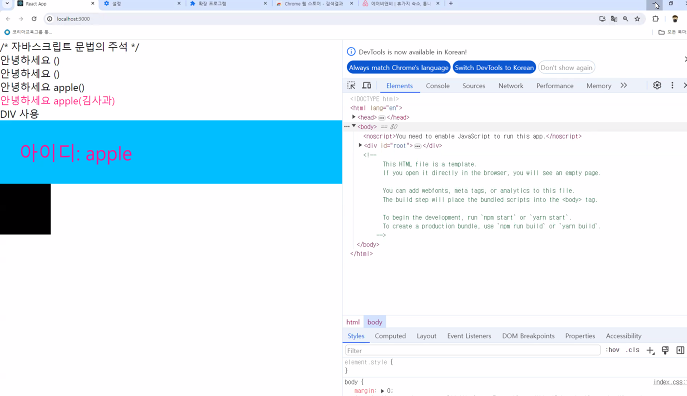
Task: Show more DevTools tabs chevron
Action: [623, 85]
